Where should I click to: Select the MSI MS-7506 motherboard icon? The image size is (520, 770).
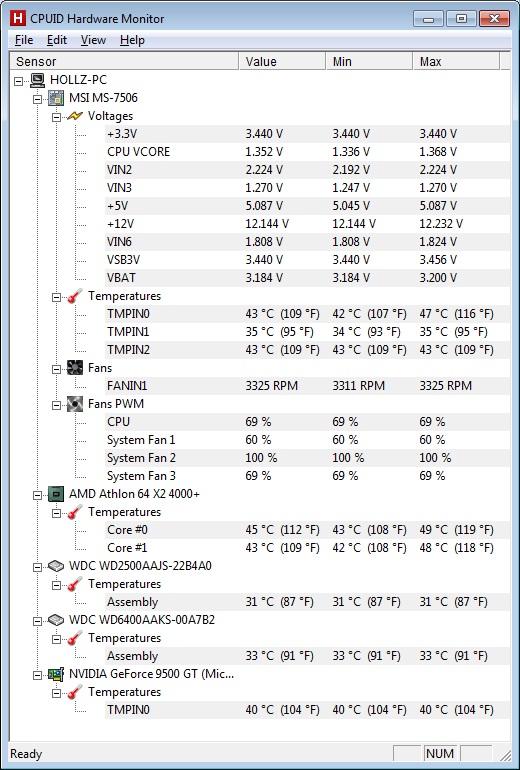coord(56,98)
